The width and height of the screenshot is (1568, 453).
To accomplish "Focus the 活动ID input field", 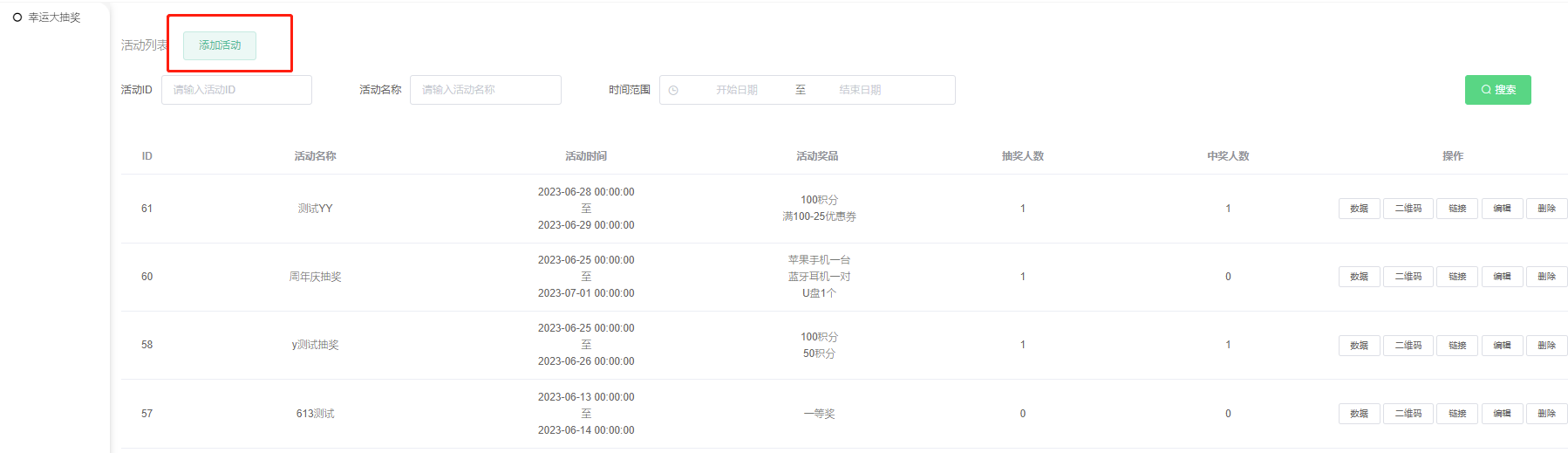I will coord(236,90).
